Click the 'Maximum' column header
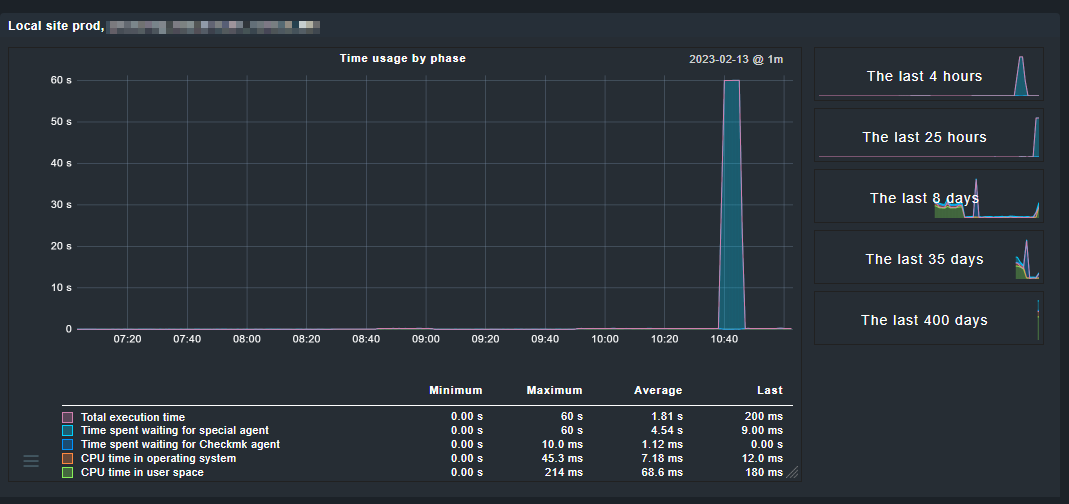Viewport: 1069px width, 504px height. tap(554, 390)
